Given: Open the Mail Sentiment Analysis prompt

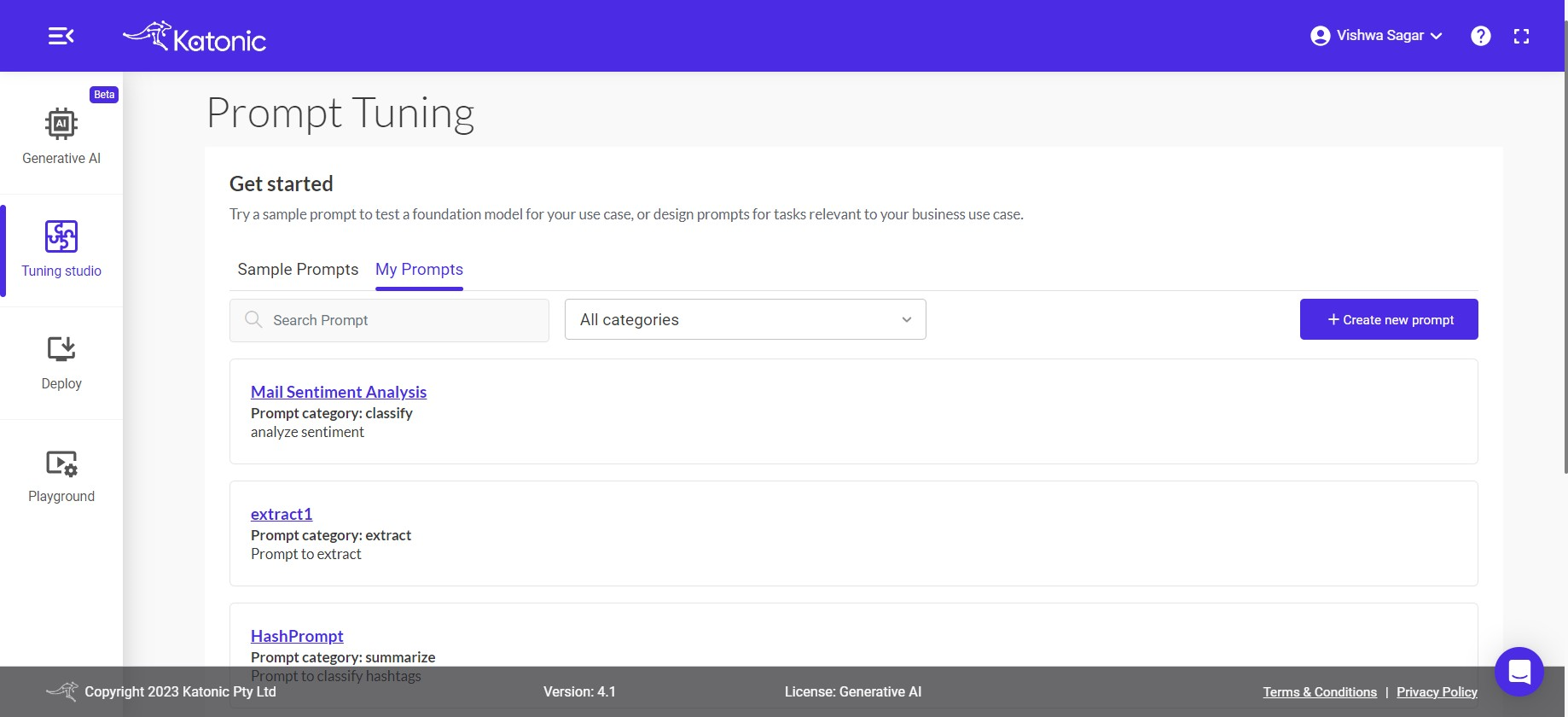Looking at the screenshot, I should (339, 392).
